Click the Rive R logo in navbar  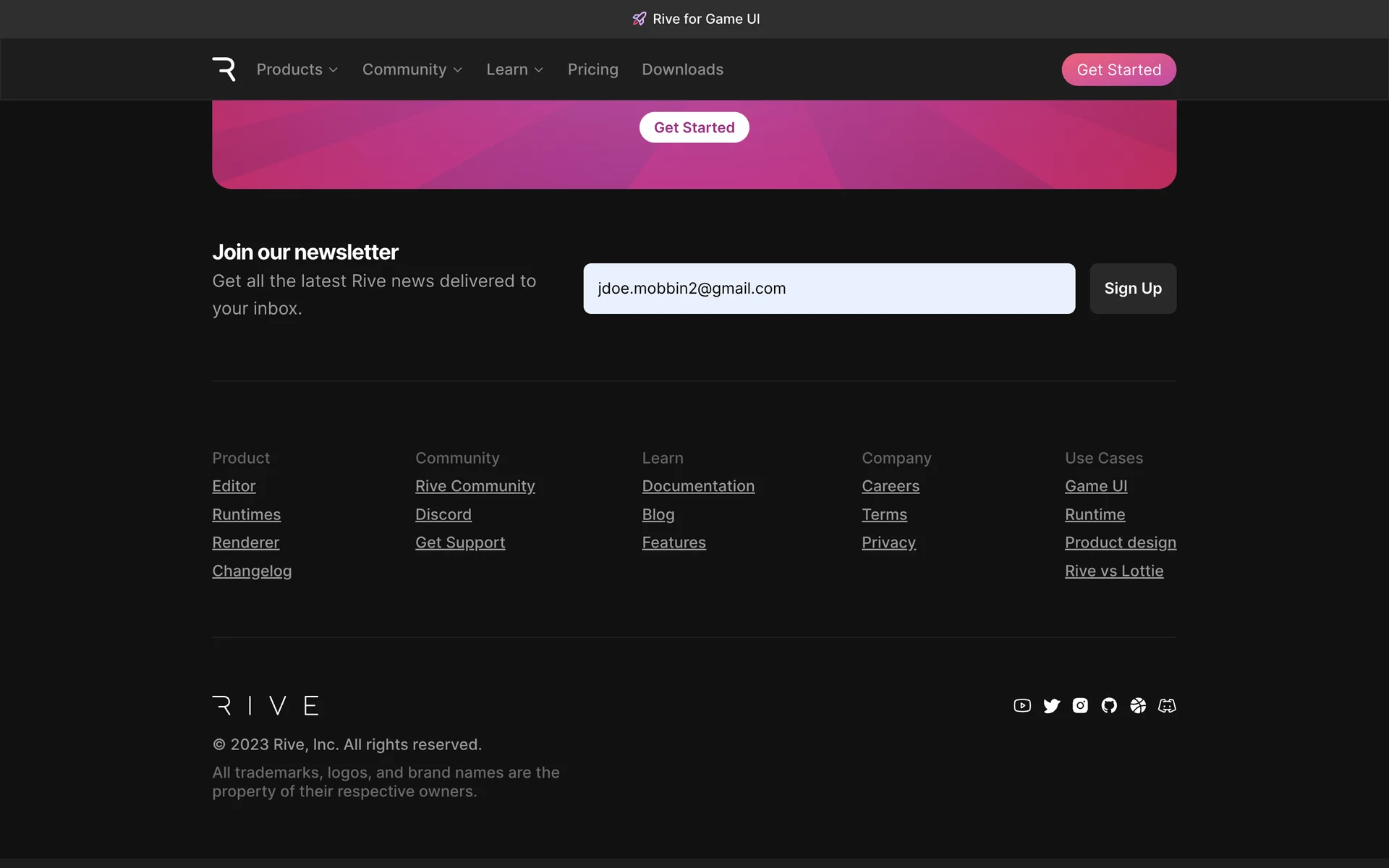point(224,69)
